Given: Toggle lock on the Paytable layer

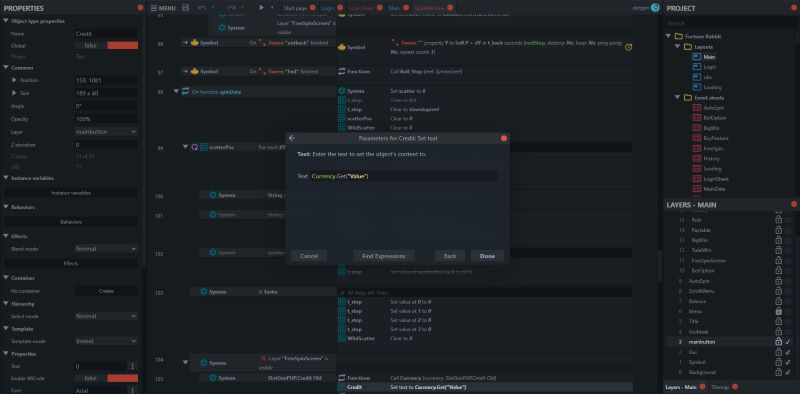Looking at the screenshot, I should (778, 230).
